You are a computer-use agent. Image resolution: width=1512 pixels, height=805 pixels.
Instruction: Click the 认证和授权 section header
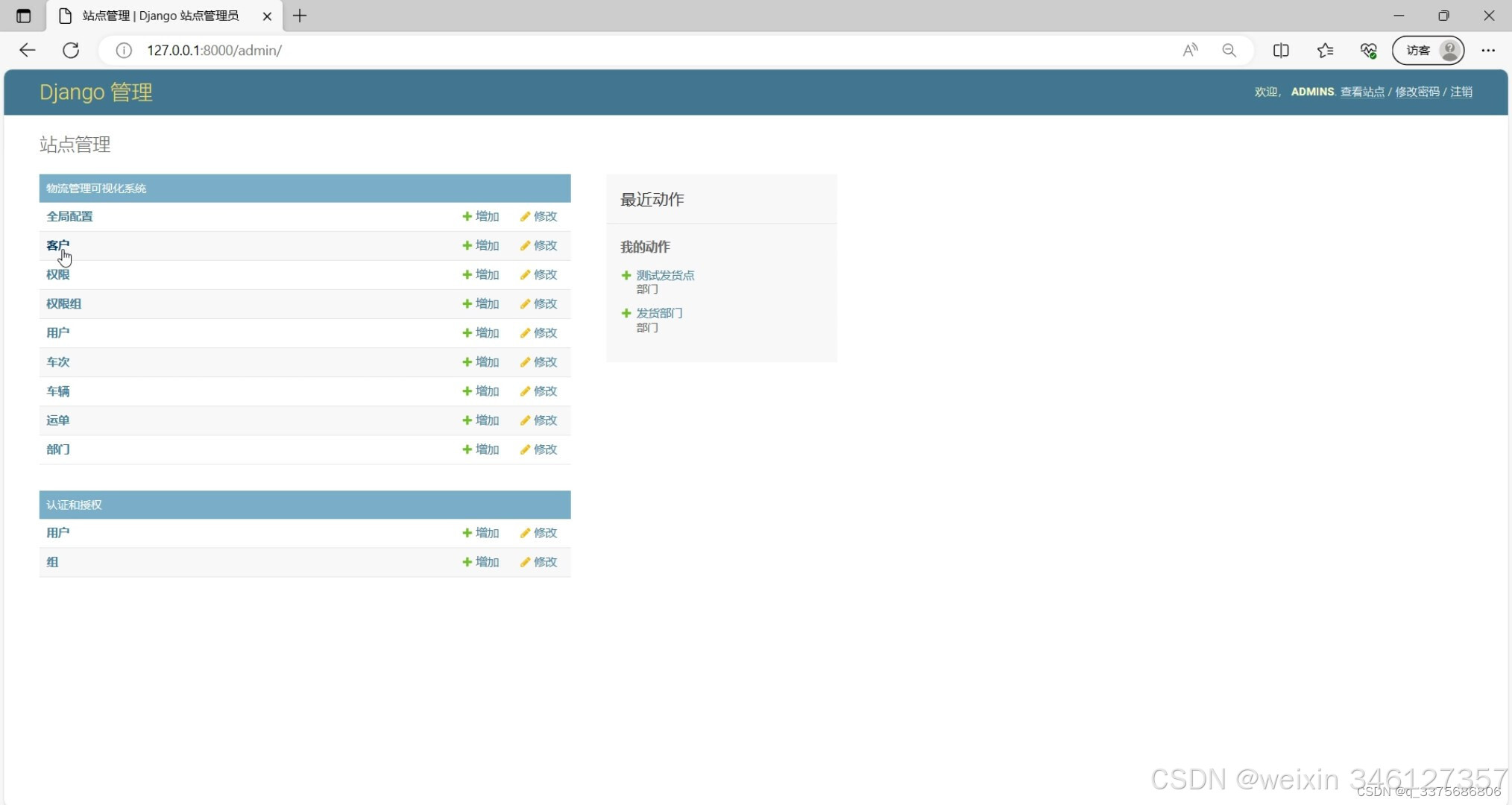[74, 505]
